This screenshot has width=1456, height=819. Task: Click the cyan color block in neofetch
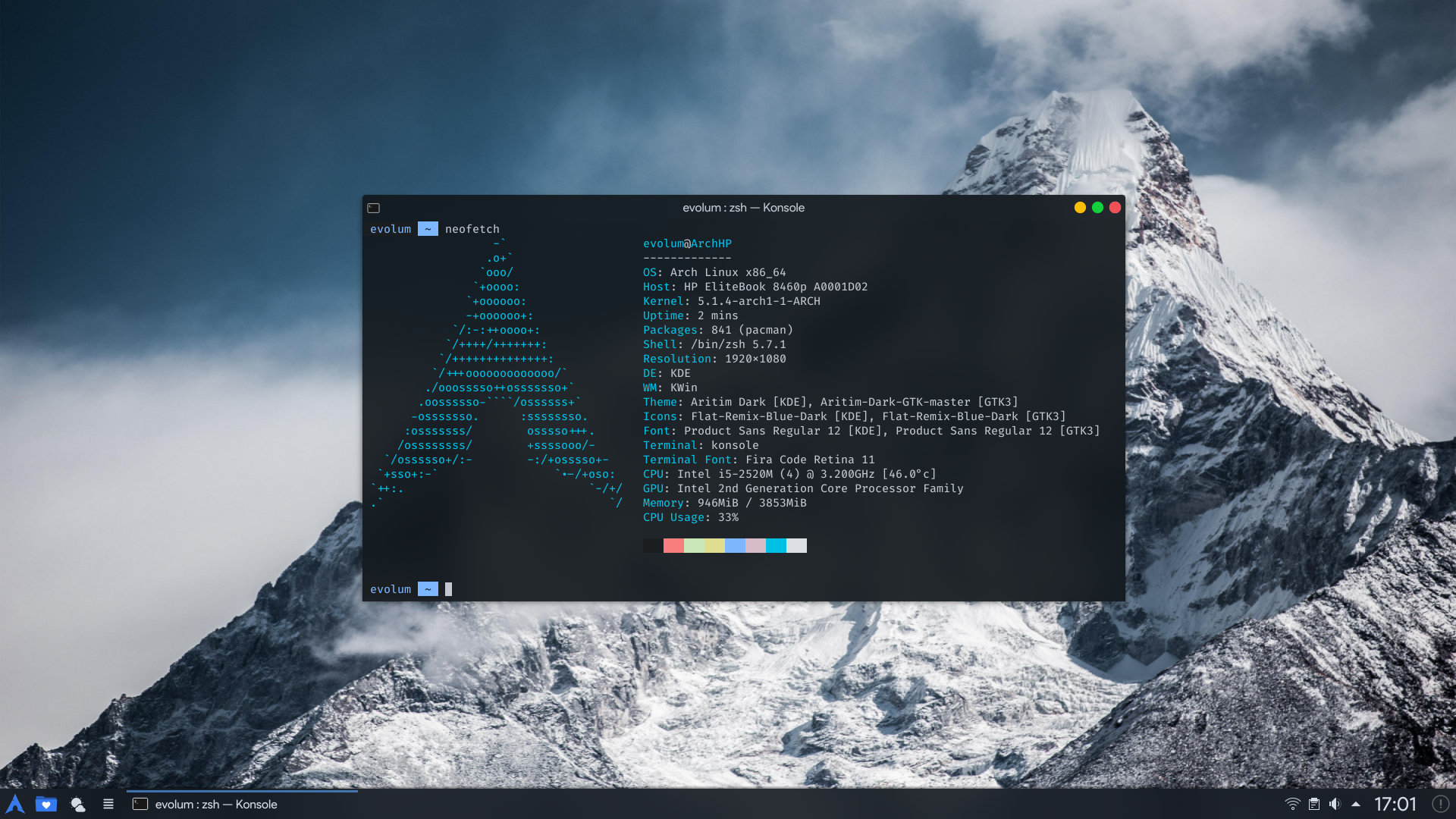776,545
